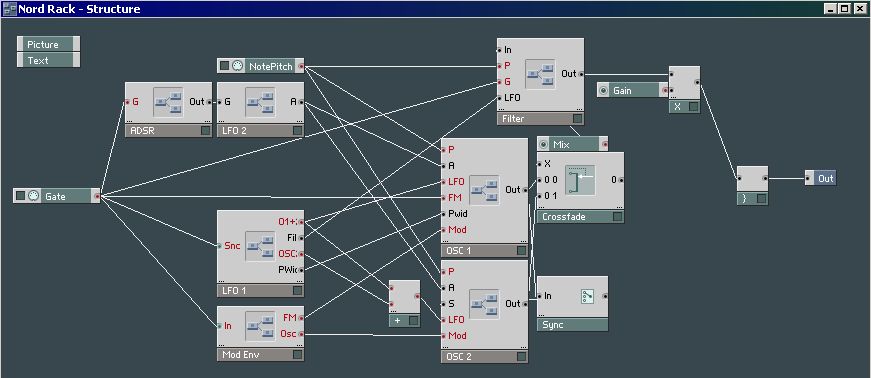The image size is (871, 378).
Task: Click the ADSR module's macro icon
Action: pyautogui.click(x=168, y=102)
